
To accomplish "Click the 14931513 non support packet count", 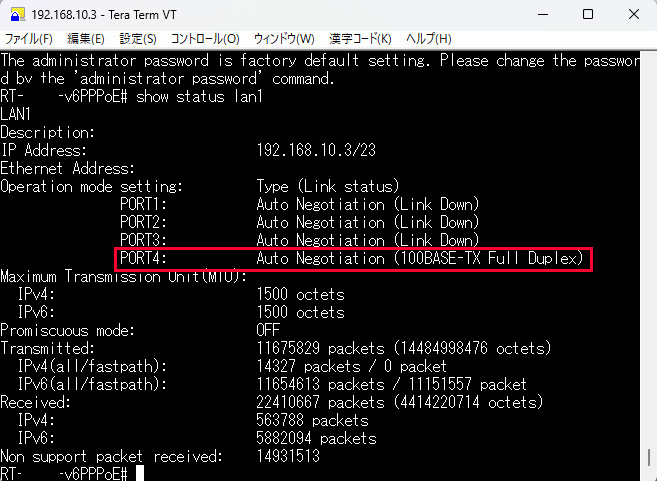I will (288, 457).
